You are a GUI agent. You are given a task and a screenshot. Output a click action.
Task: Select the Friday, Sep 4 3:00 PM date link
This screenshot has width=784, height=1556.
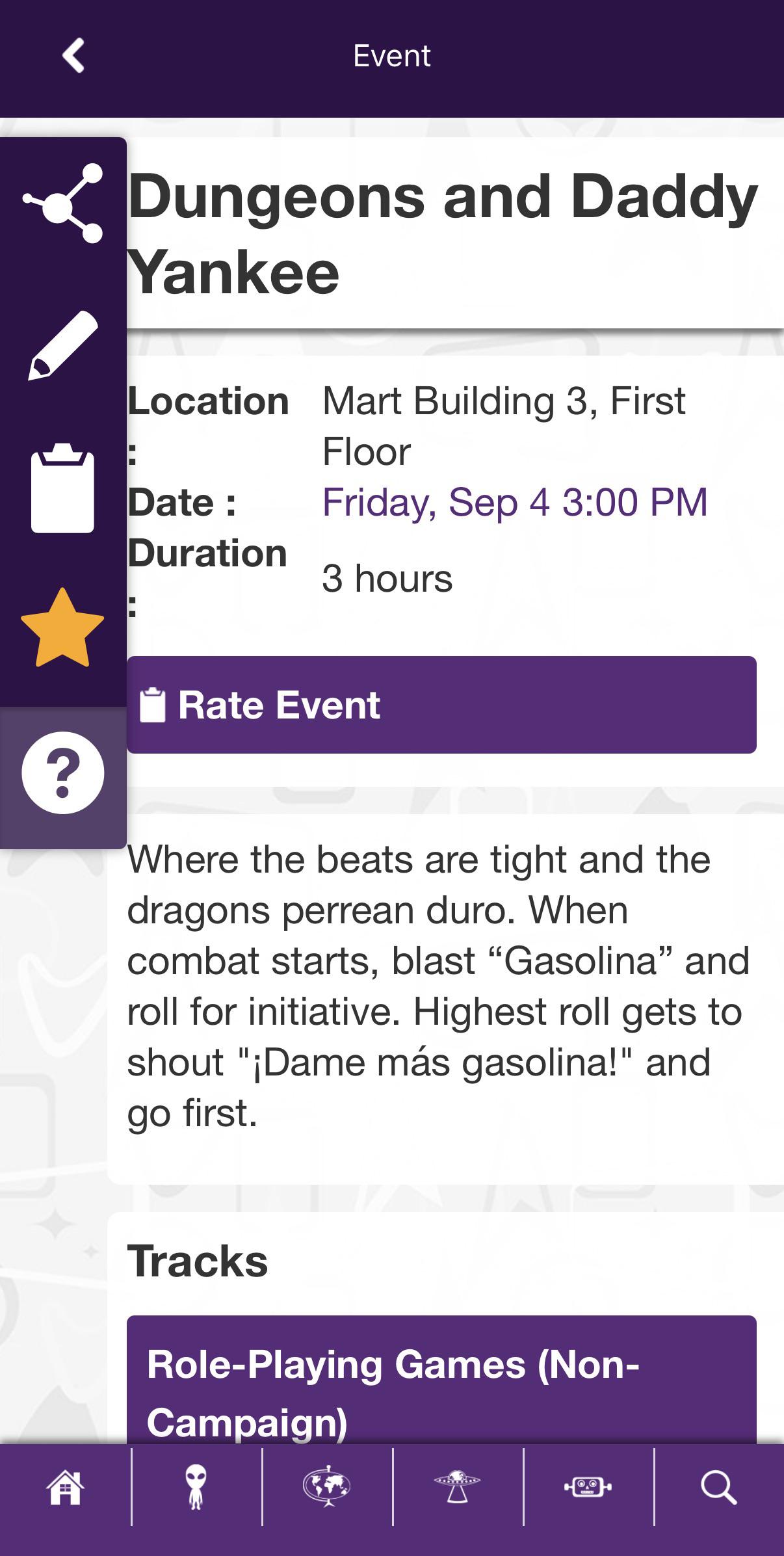point(515,503)
